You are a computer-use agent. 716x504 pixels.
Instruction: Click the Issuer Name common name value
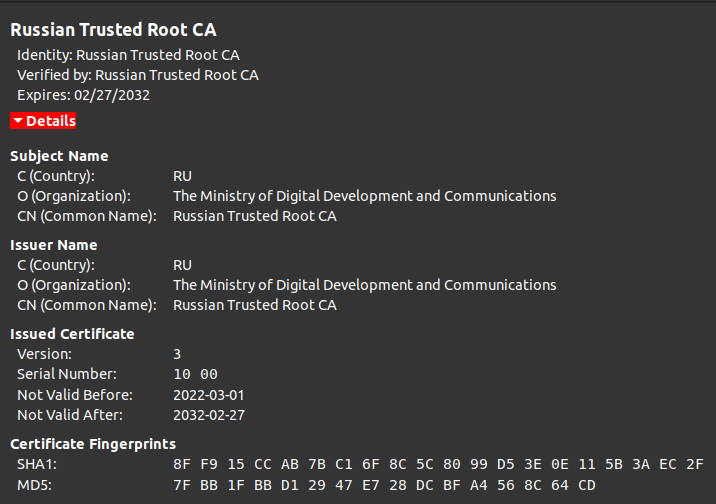[254, 305]
